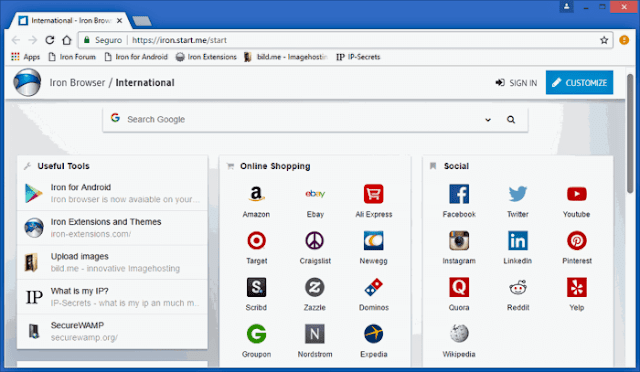The height and width of the screenshot is (372, 640).
Task: Open the Iron for Android bookmark
Action: tap(136, 57)
